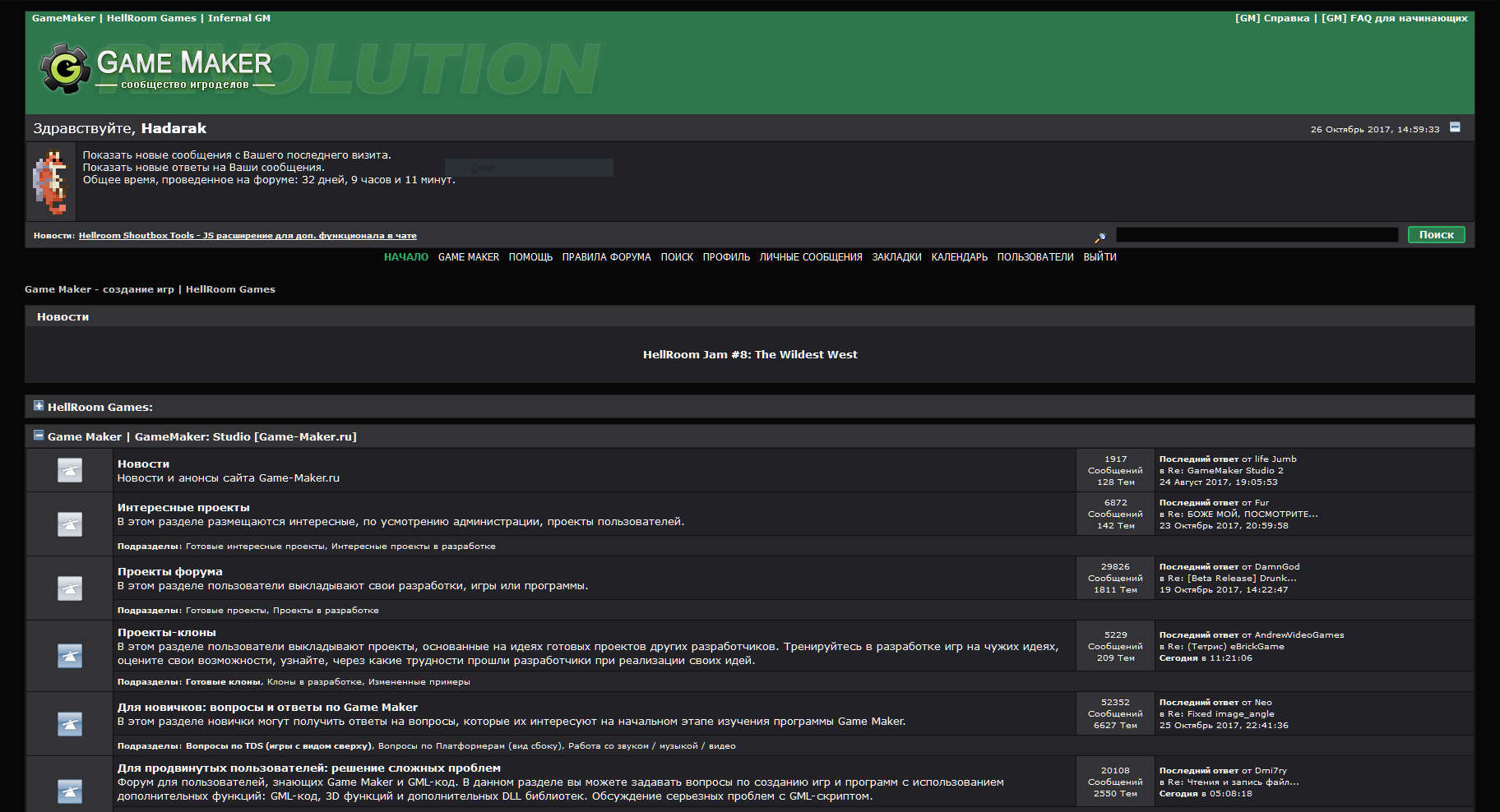Show new messages since your last visit
The image size is (1500, 812).
237,155
